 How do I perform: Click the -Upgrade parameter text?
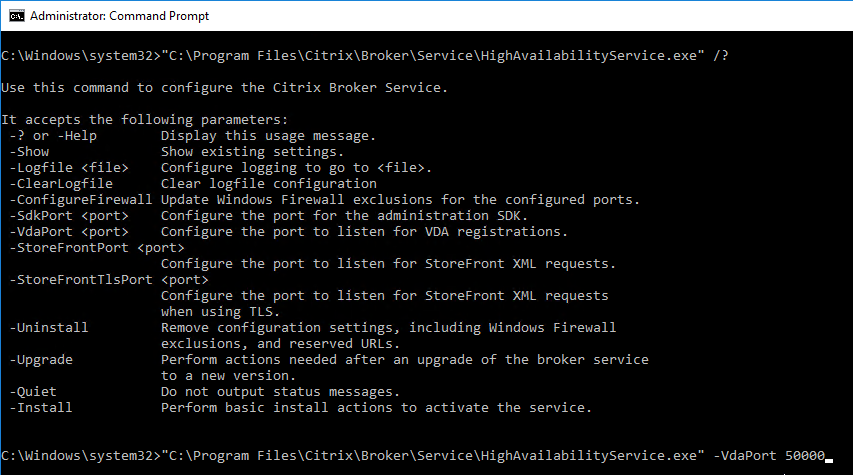[41, 360]
